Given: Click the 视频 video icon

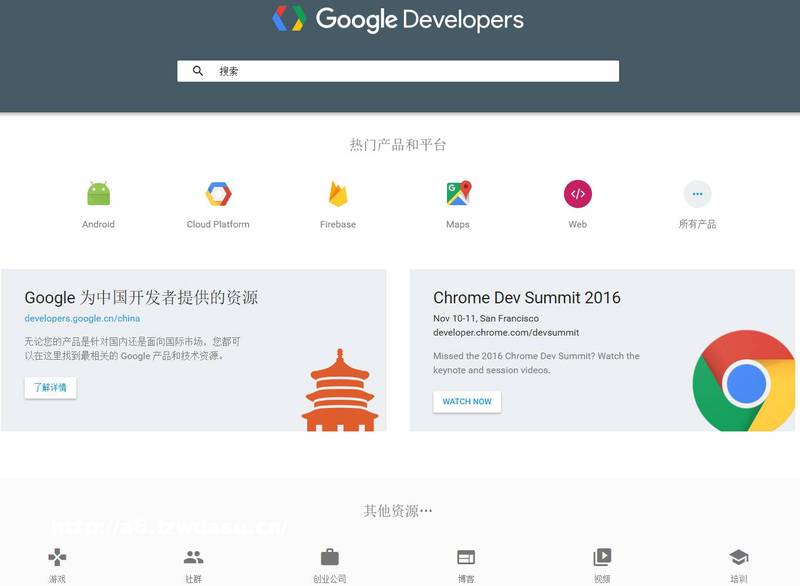Looking at the screenshot, I should [x=601, y=555].
